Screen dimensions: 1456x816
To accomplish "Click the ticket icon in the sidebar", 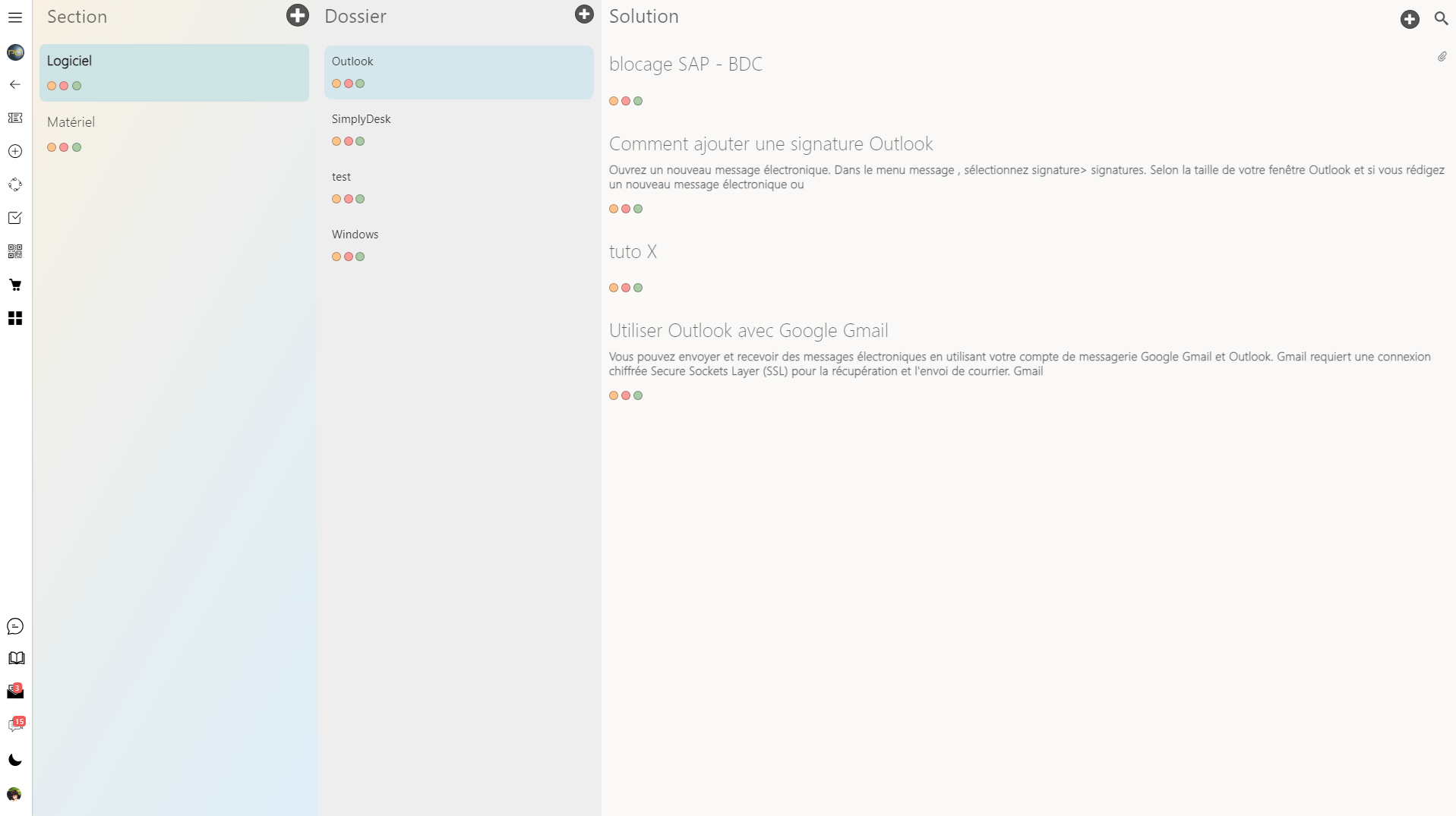I will tap(15, 118).
